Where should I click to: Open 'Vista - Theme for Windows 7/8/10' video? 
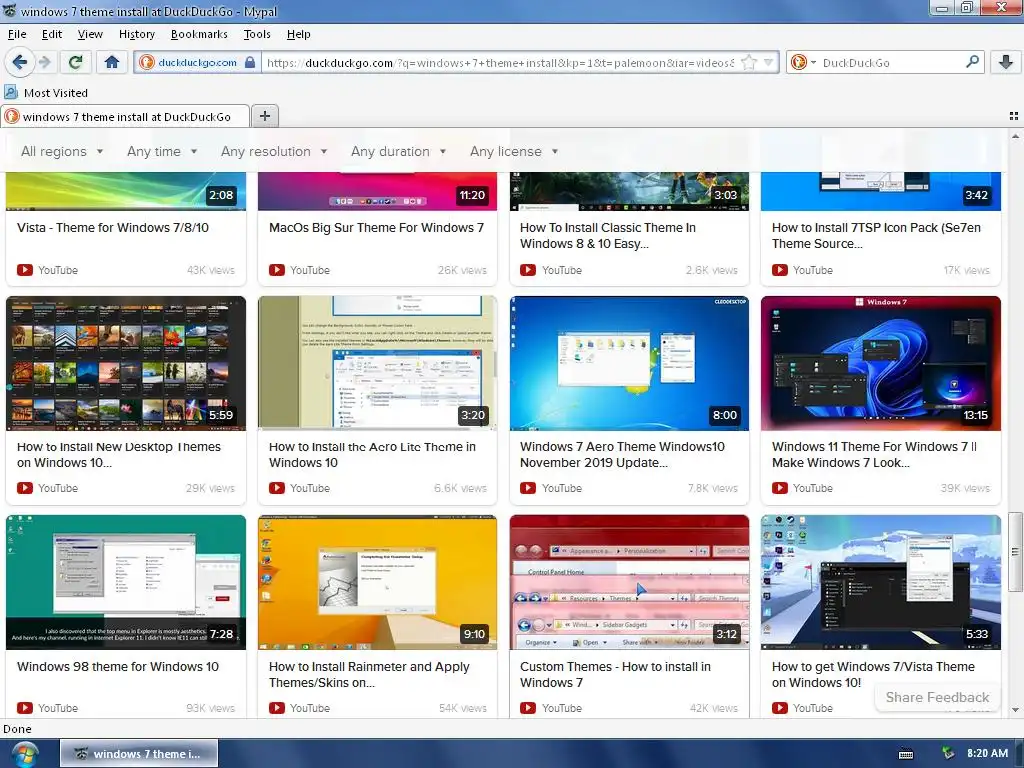(x=113, y=227)
